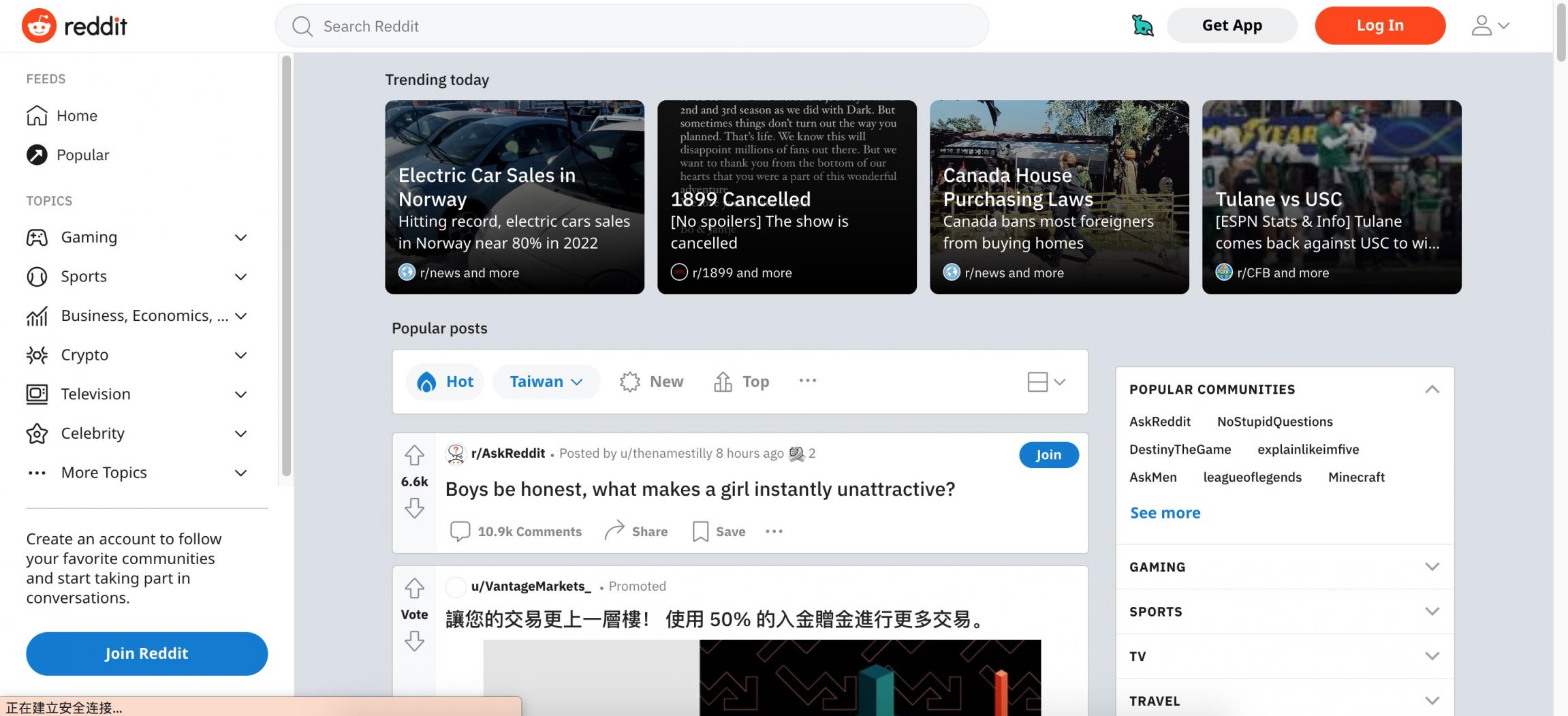Open the Home feed icon
Screen dimensions: 1568x716
37,116
